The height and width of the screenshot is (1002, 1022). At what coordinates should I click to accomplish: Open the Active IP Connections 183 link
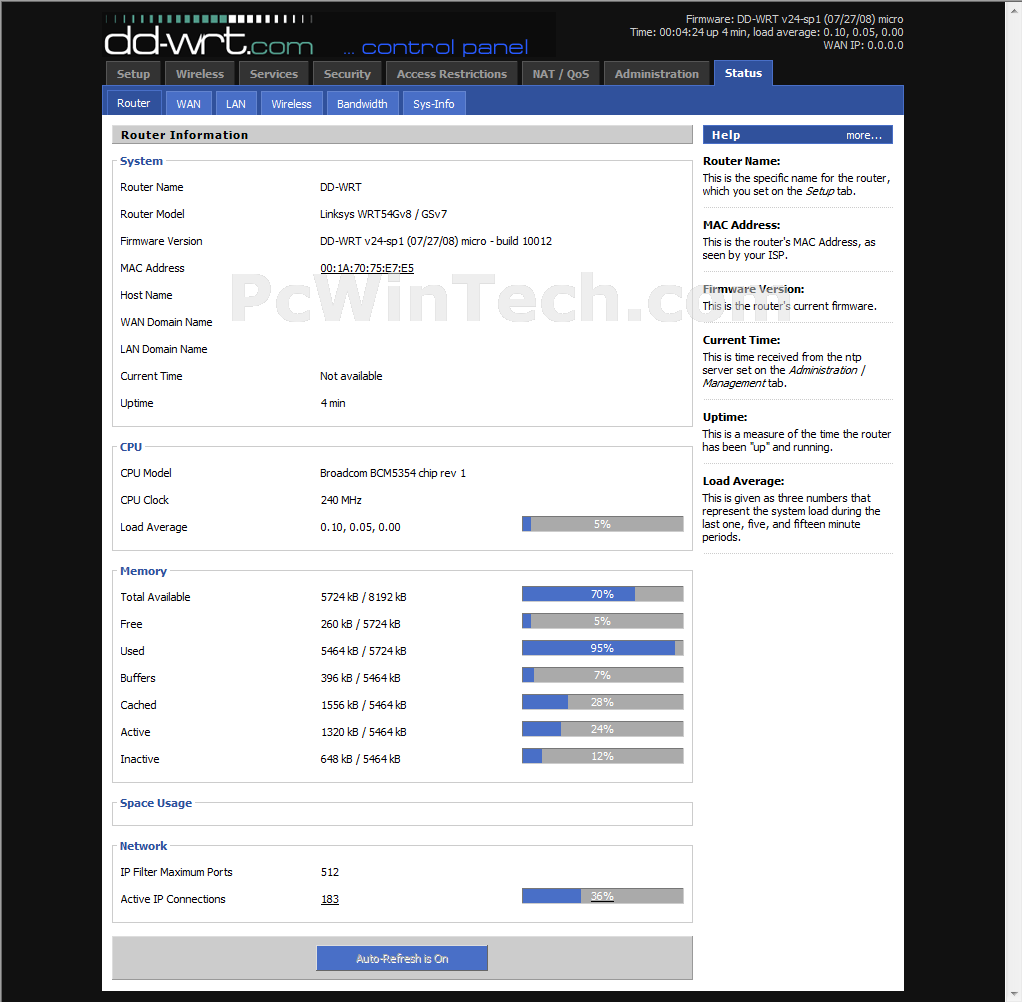point(330,899)
